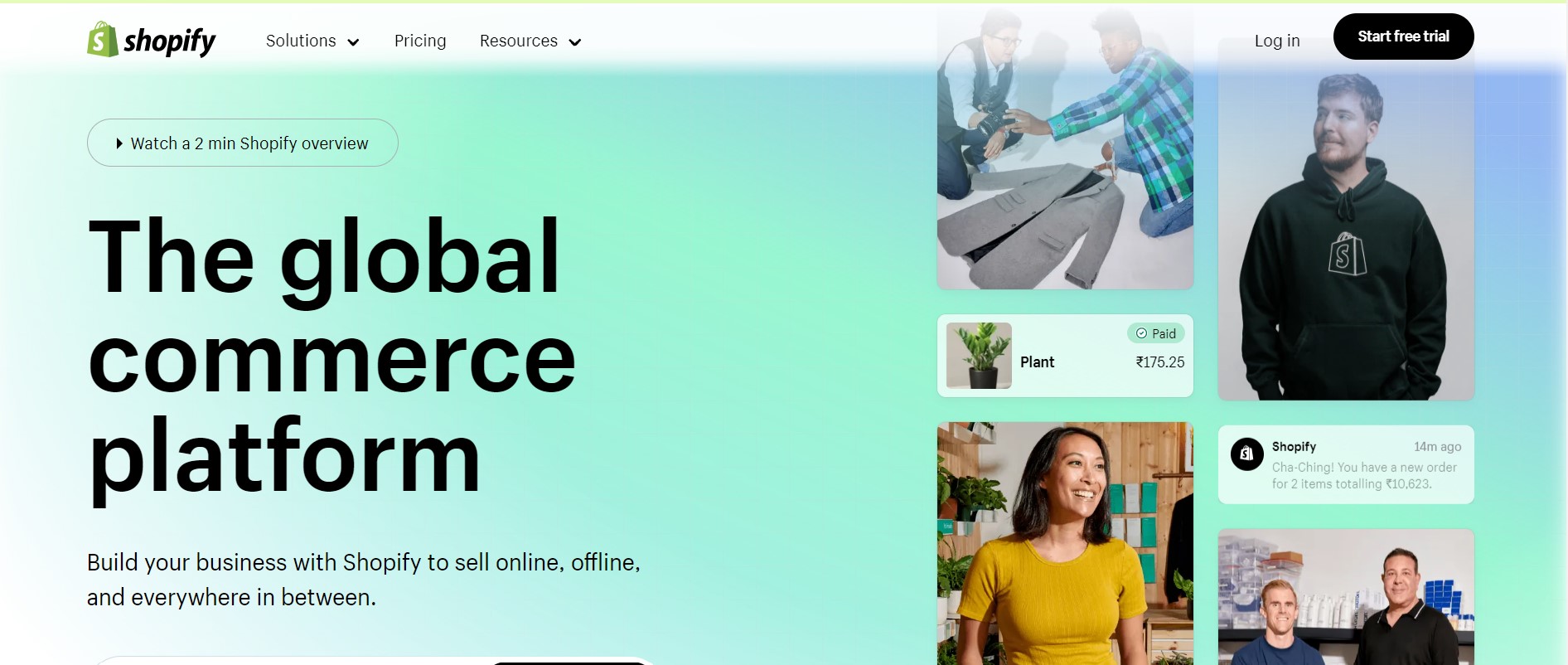Click the Build your business subheading text
The width and height of the screenshot is (1568, 665).
pos(364,580)
